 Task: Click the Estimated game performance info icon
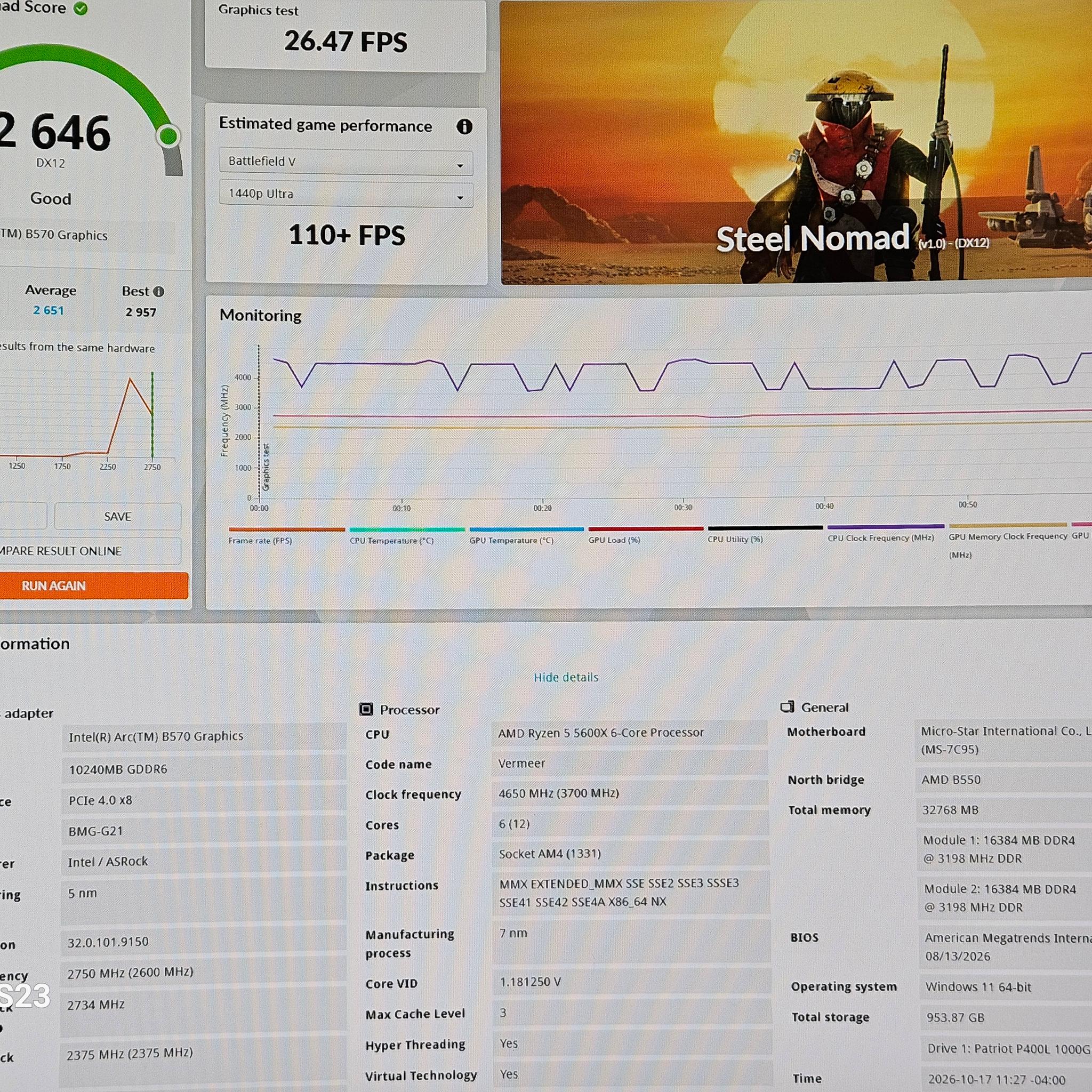(464, 126)
